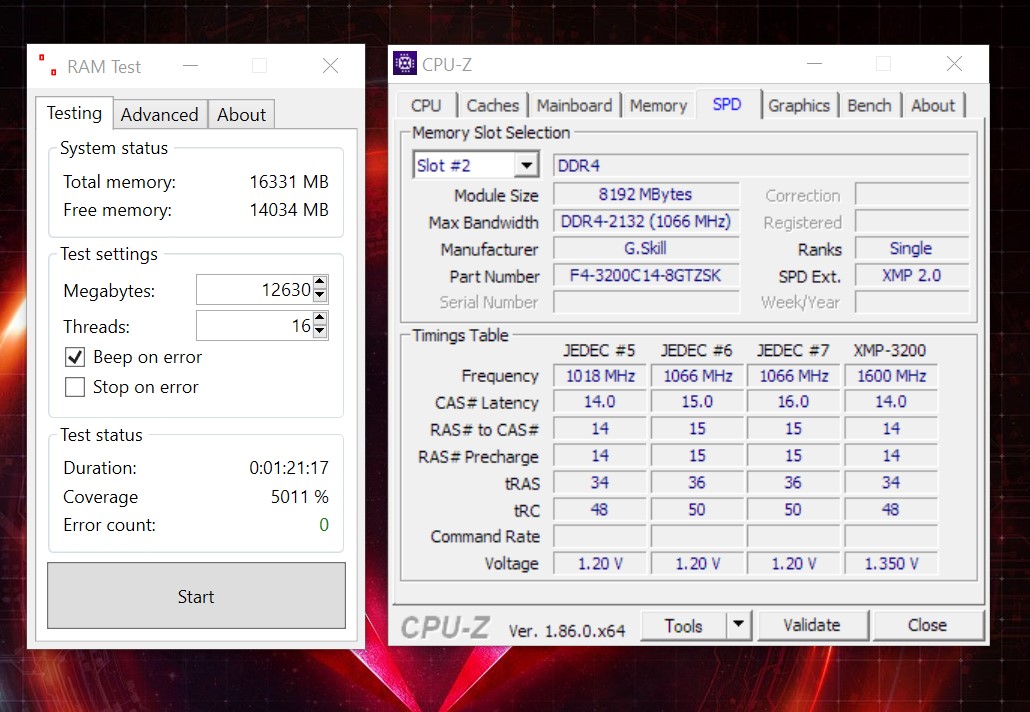Click the SPD Ext. value XMP 2.0
This screenshot has height=712, width=1030.
pyautogui.click(x=912, y=275)
